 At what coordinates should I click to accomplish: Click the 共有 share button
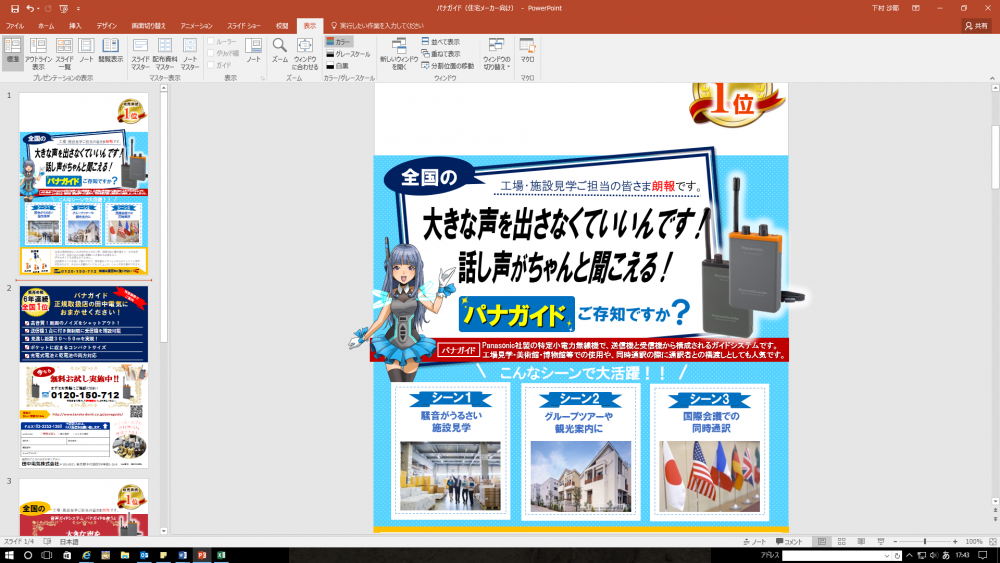click(976, 26)
